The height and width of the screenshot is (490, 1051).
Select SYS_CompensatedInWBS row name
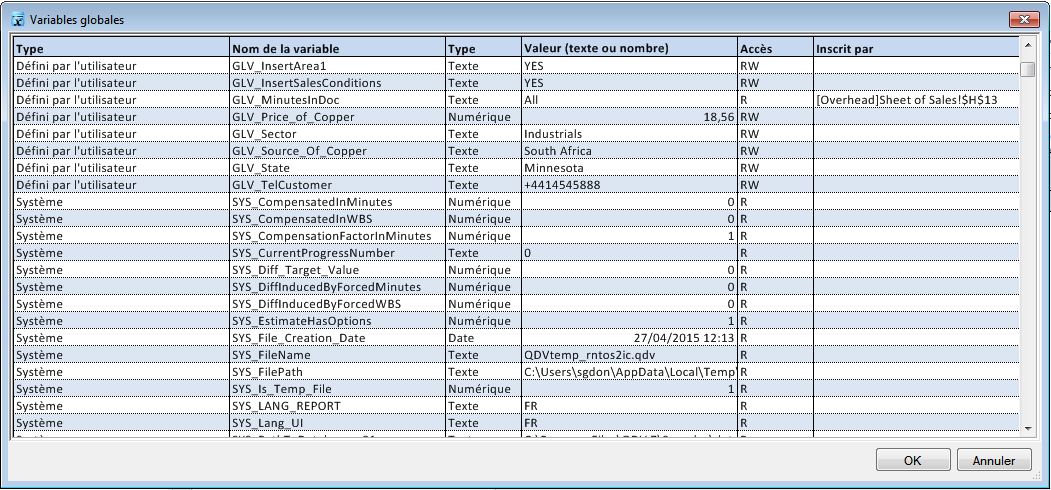click(x=338, y=219)
